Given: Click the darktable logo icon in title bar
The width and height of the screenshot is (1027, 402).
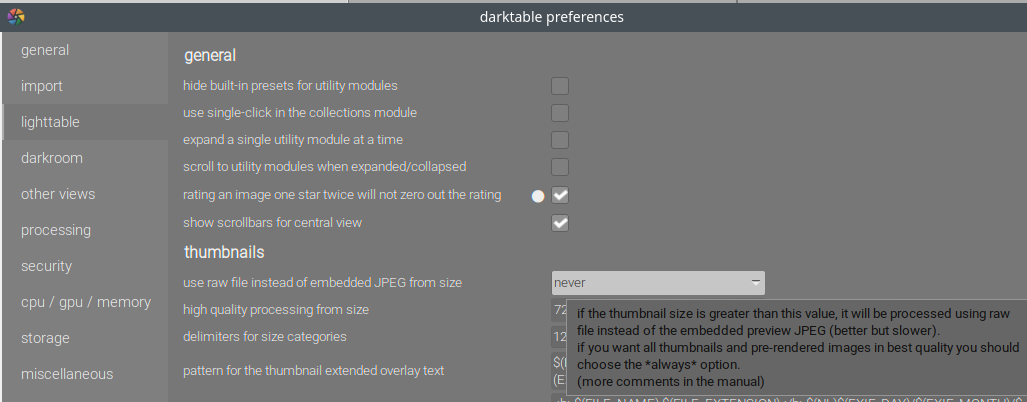Looking at the screenshot, I should tap(15, 16).
